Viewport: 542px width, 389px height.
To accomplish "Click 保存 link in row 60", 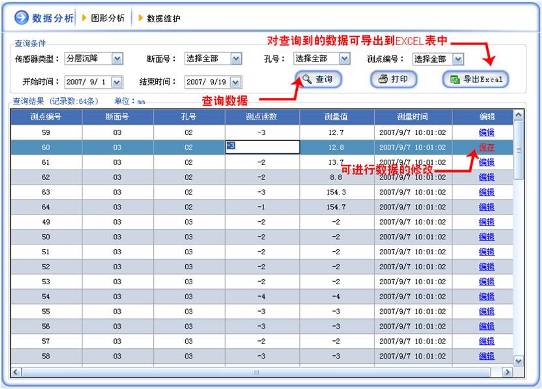I will coord(486,148).
